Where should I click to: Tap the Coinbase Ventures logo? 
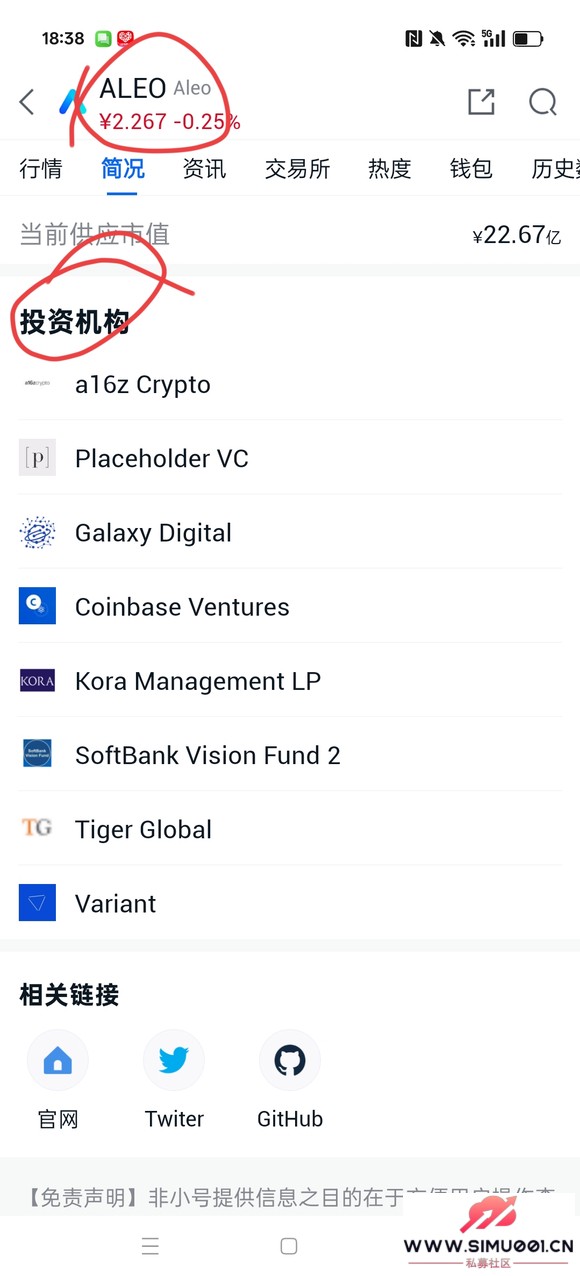37,607
